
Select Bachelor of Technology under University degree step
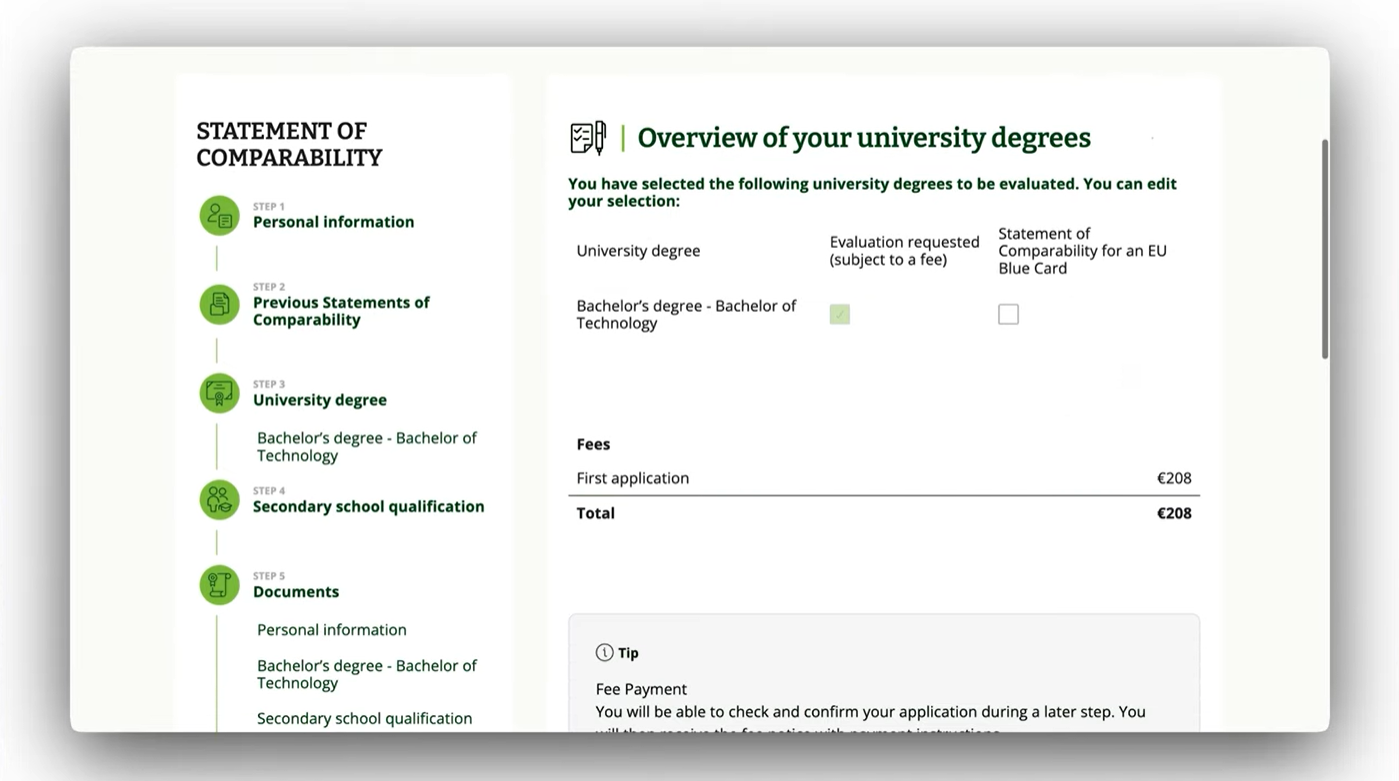(367, 446)
